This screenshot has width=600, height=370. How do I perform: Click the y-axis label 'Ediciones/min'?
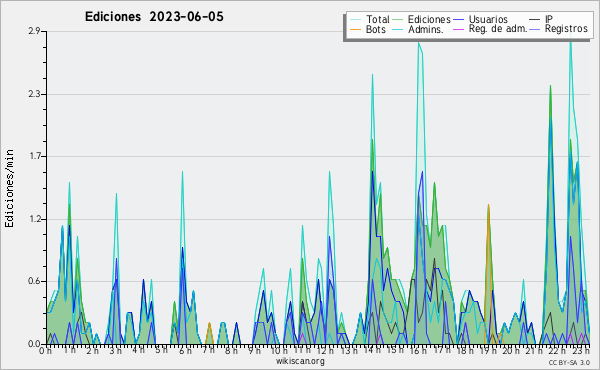[x=9, y=188]
